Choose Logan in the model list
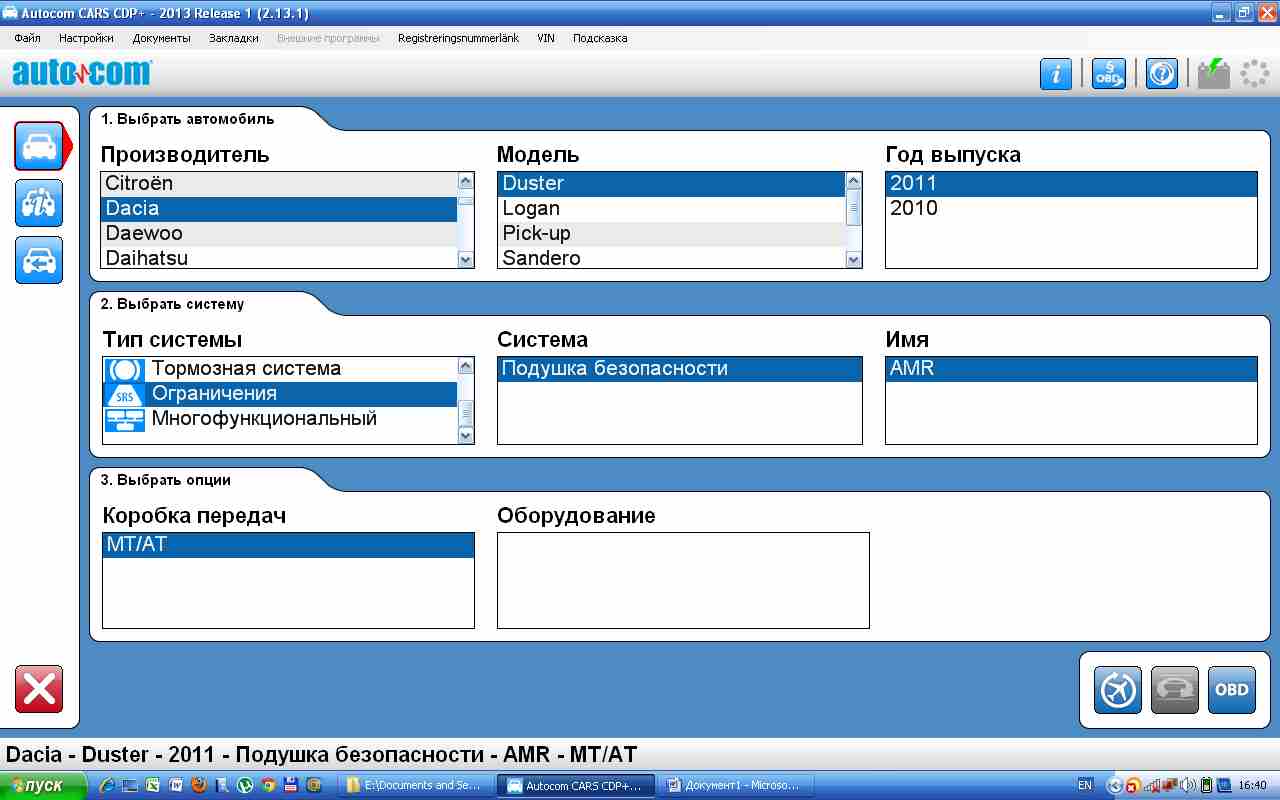 [x=671, y=208]
